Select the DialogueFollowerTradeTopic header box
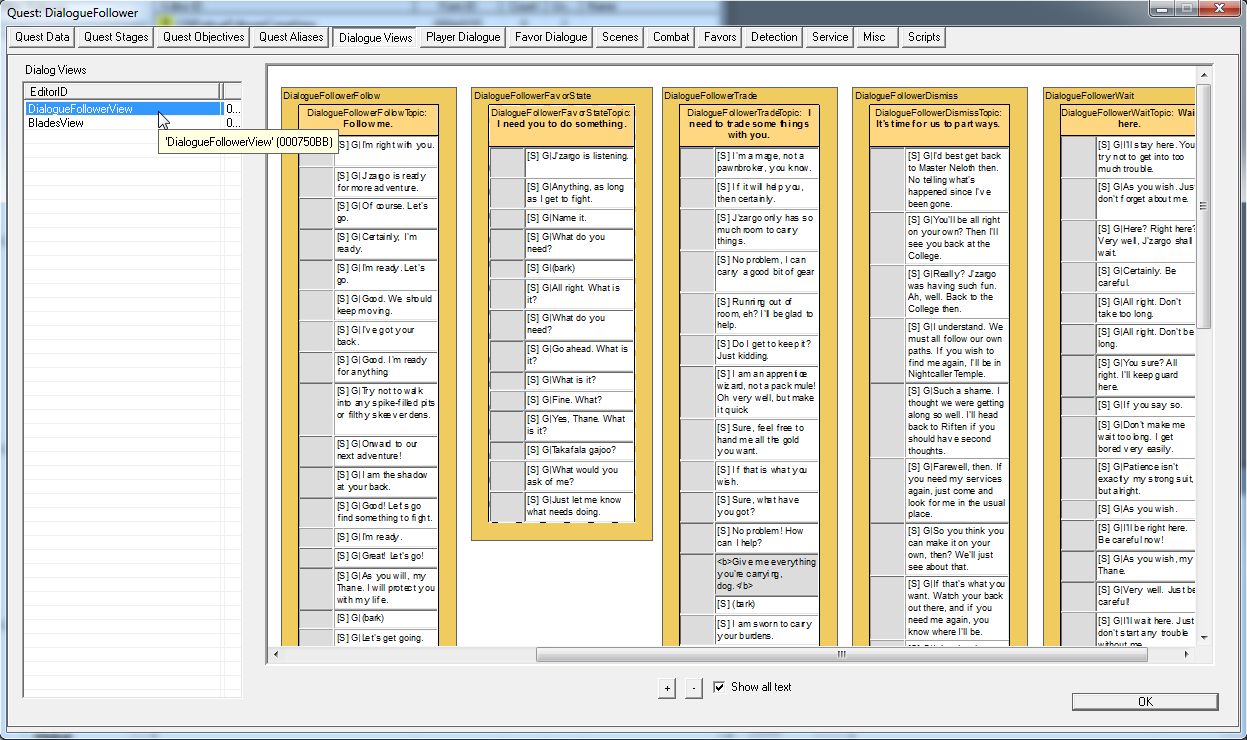The image size is (1247, 740). pyautogui.click(x=749, y=124)
